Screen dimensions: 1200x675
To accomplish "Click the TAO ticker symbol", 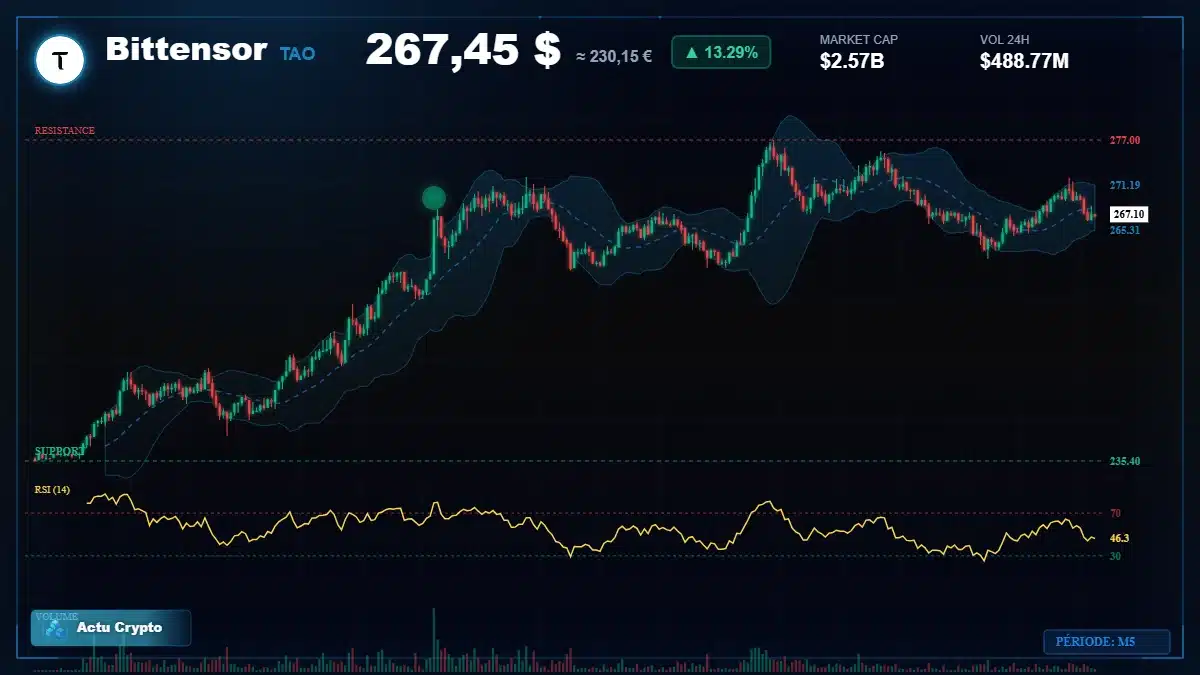I will (298, 54).
